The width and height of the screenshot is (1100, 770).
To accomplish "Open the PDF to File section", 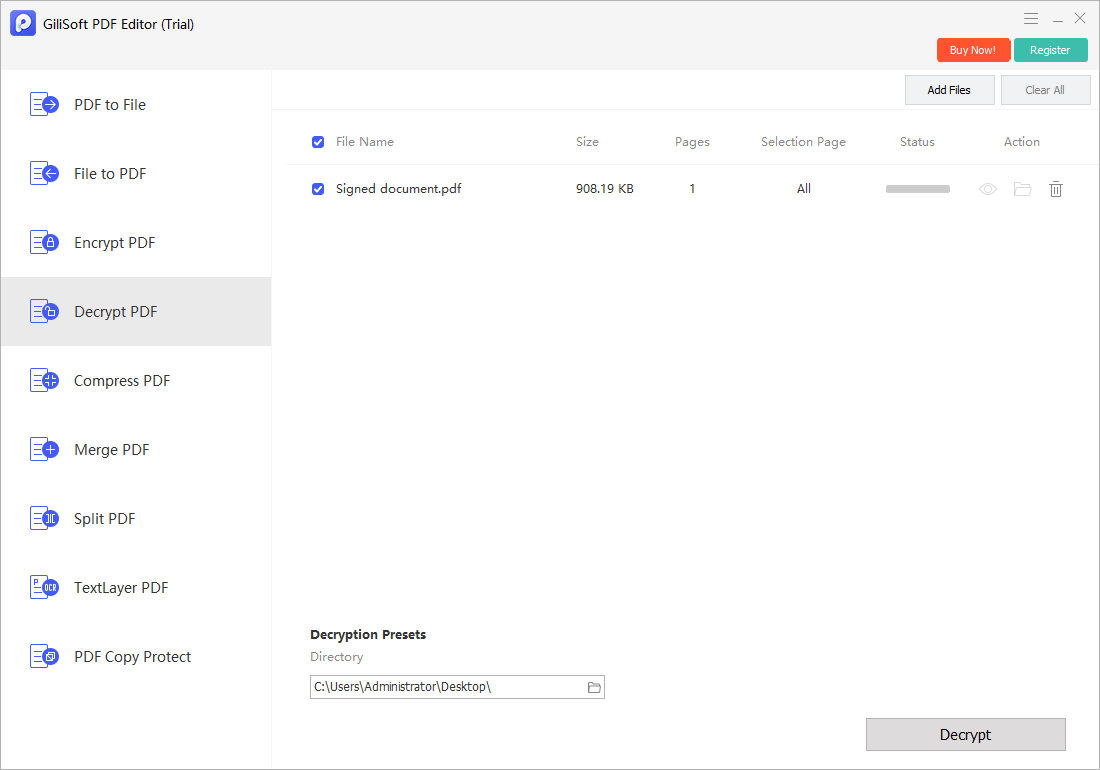I will coord(110,104).
